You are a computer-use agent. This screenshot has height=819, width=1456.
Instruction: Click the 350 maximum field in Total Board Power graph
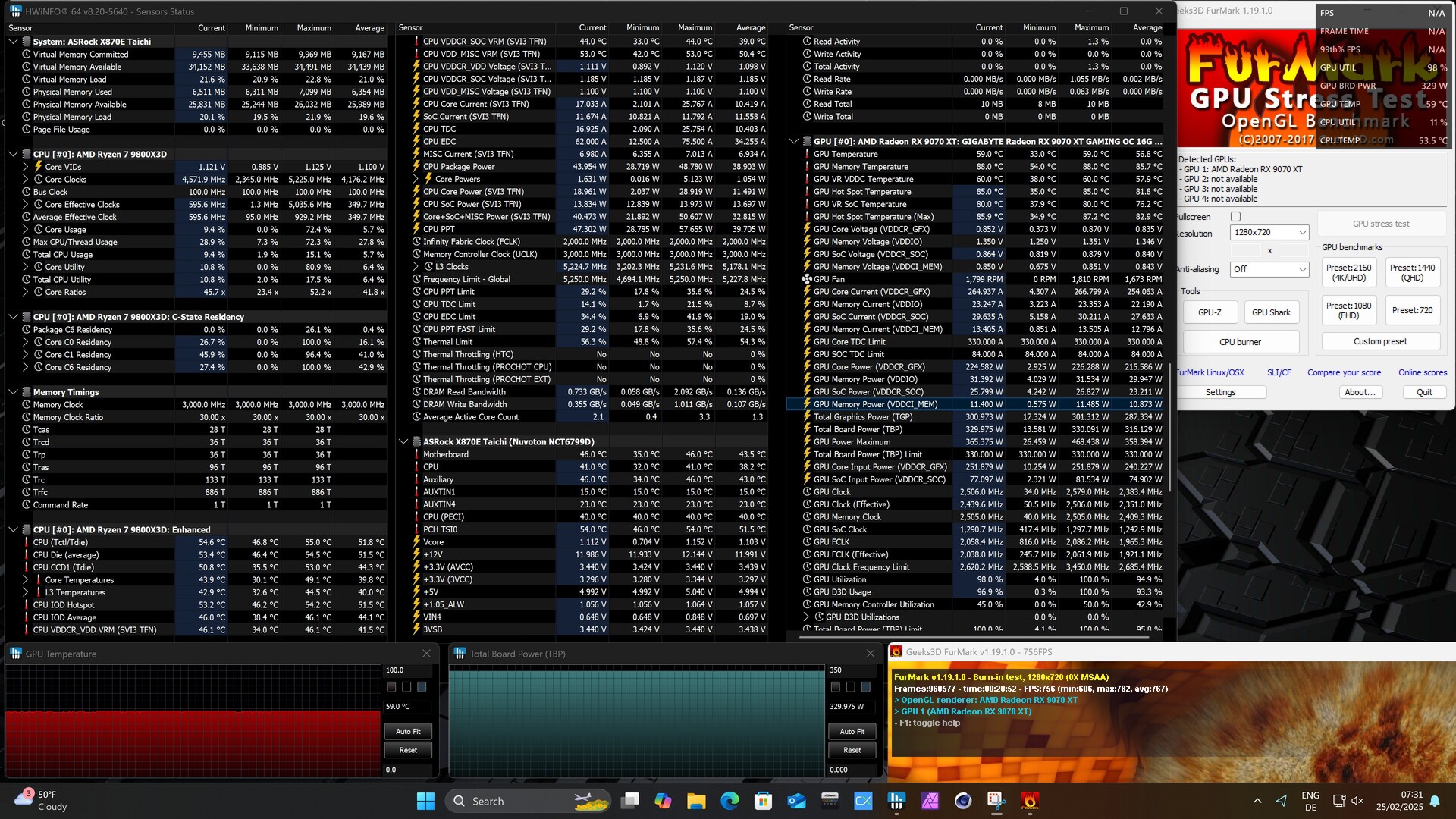coord(852,670)
